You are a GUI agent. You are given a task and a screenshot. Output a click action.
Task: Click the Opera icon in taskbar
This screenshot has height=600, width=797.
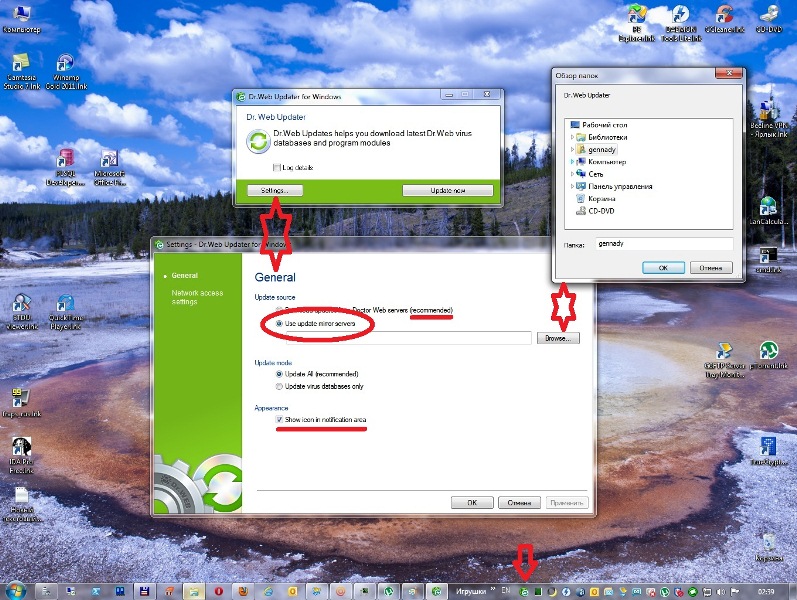click(220, 591)
